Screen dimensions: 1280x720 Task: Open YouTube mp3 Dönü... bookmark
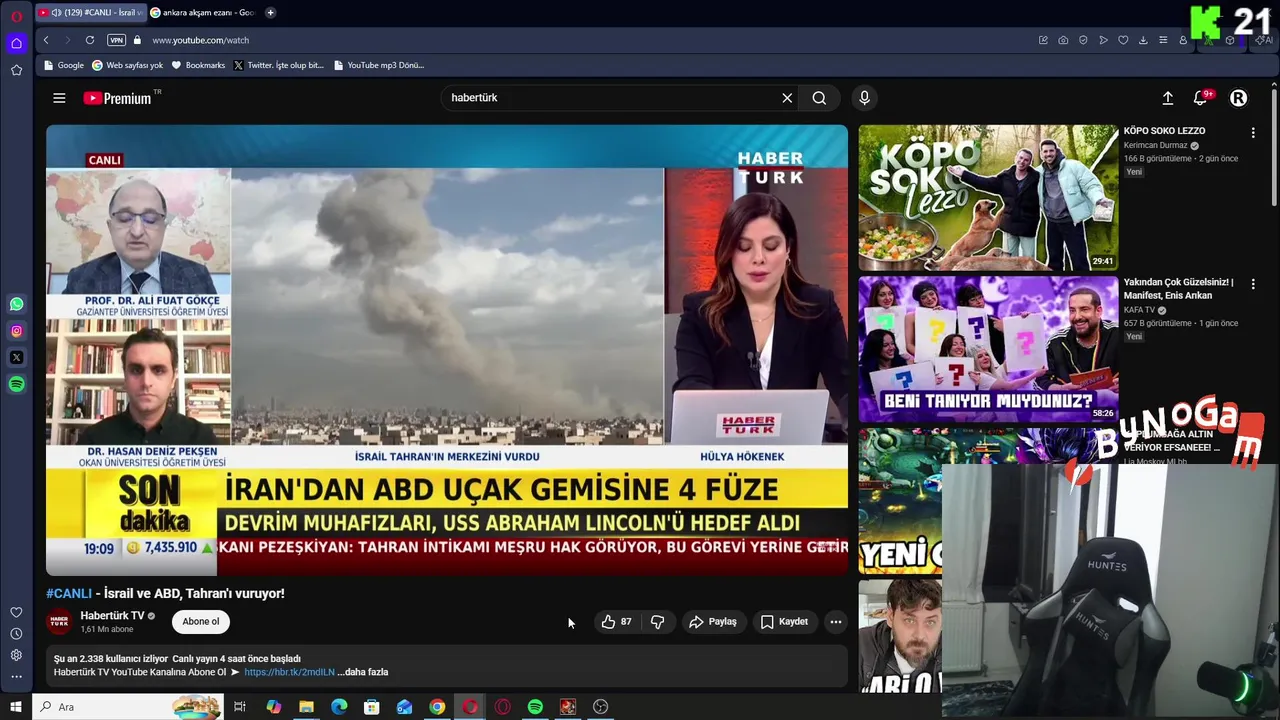tap(379, 65)
